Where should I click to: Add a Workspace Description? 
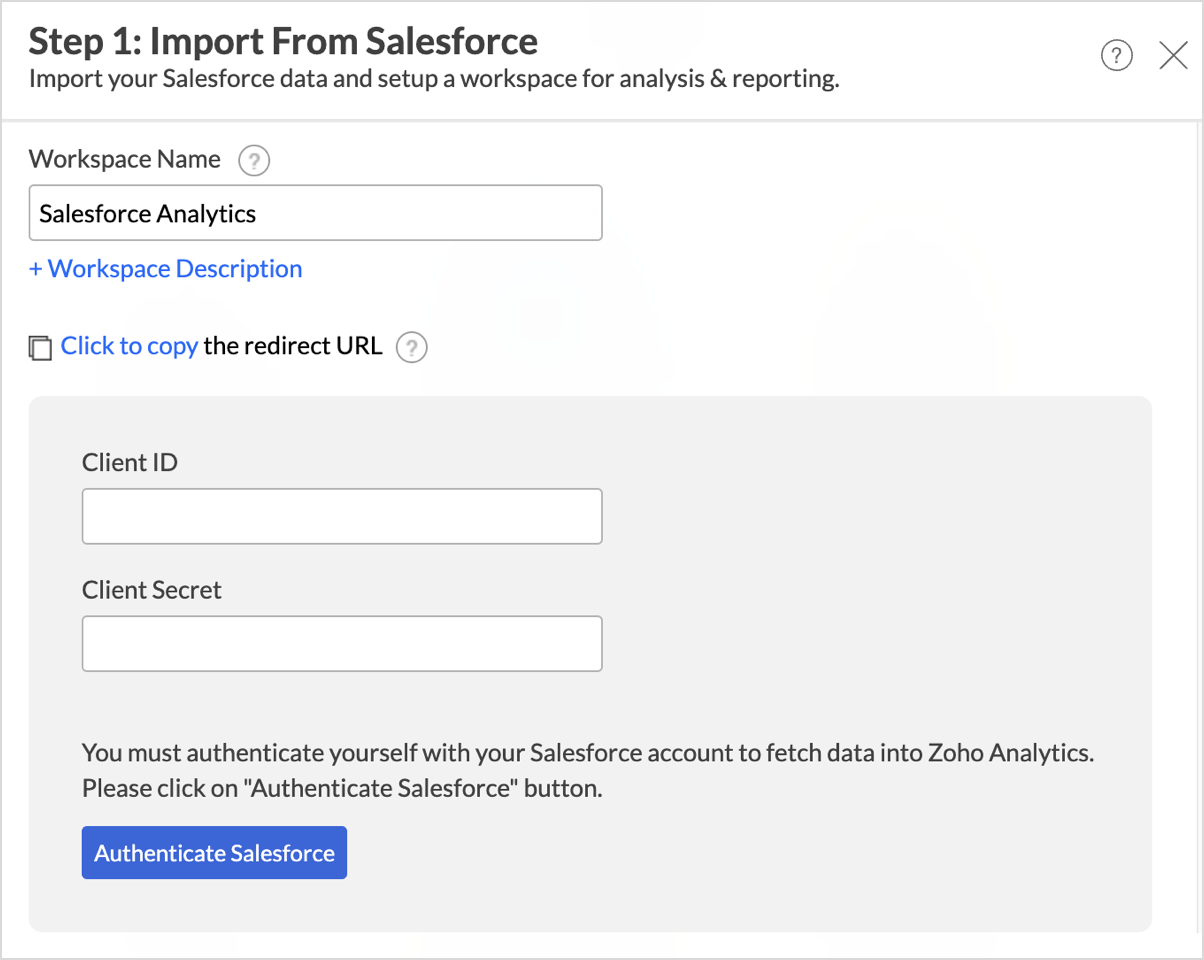(x=166, y=269)
